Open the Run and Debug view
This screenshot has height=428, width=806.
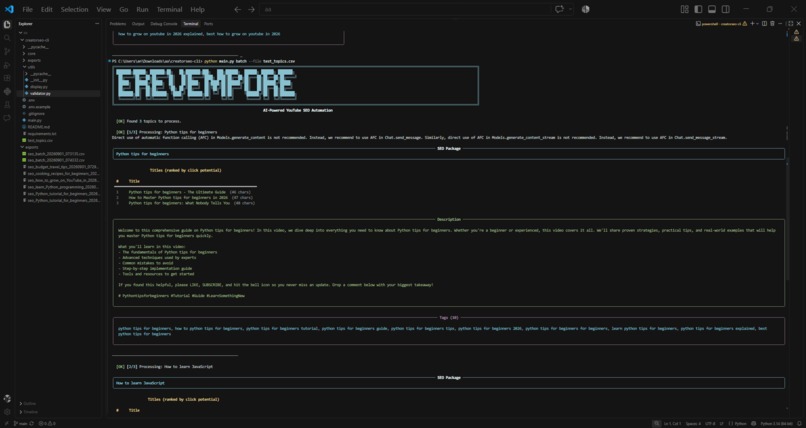click(7, 65)
